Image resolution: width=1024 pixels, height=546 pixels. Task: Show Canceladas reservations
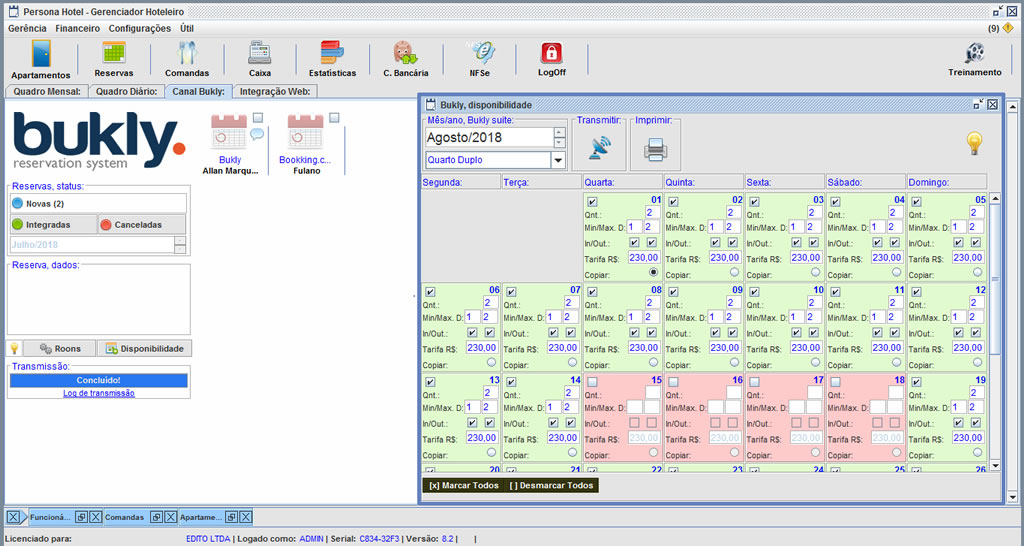pos(142,225)
